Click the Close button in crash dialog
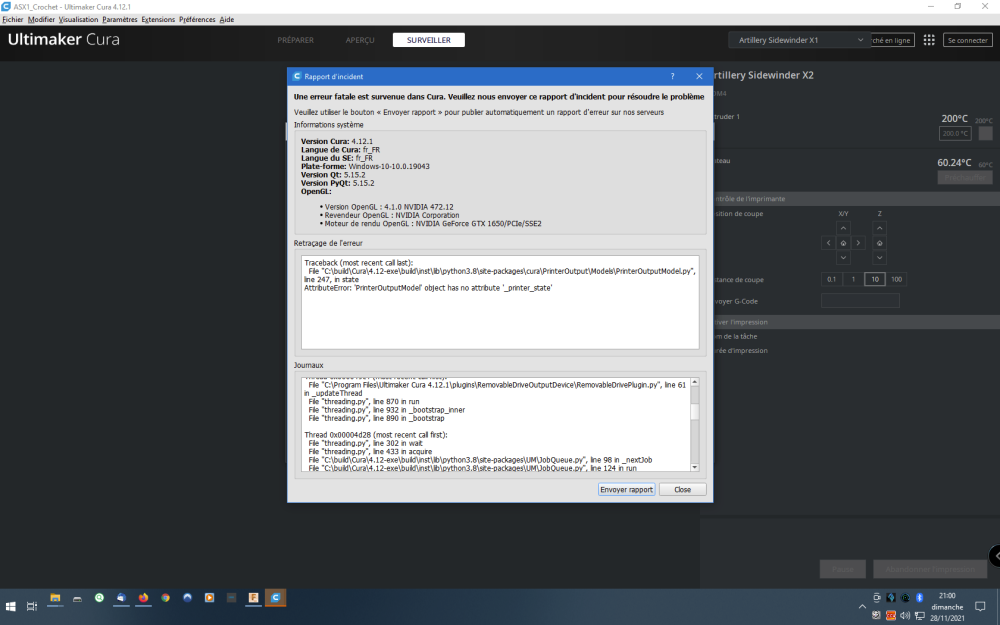This screenshot has width=1000, height=625. click(682, 489)
